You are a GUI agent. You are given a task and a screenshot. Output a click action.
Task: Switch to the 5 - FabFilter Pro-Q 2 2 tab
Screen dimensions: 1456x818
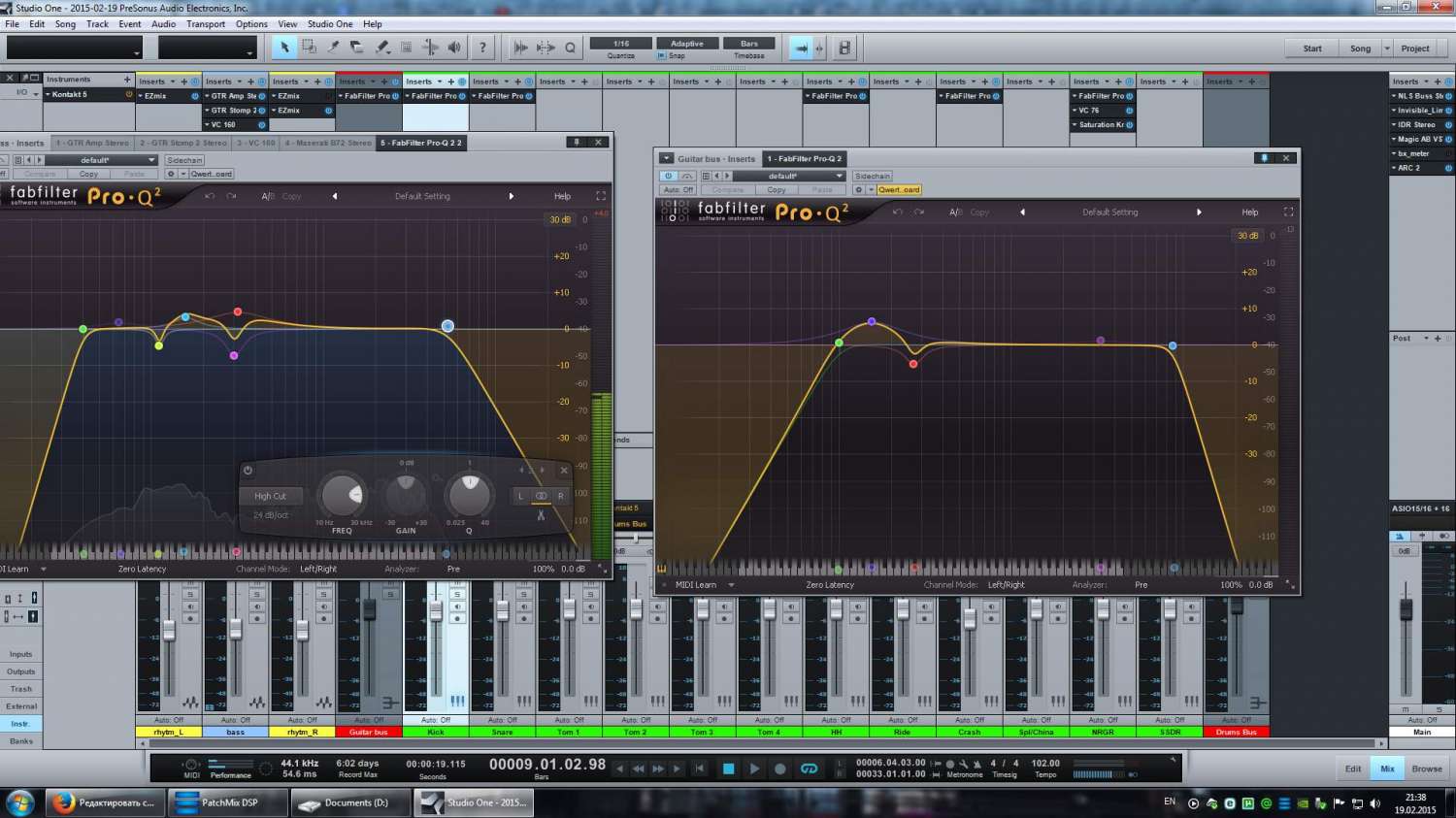click(422, 143)
